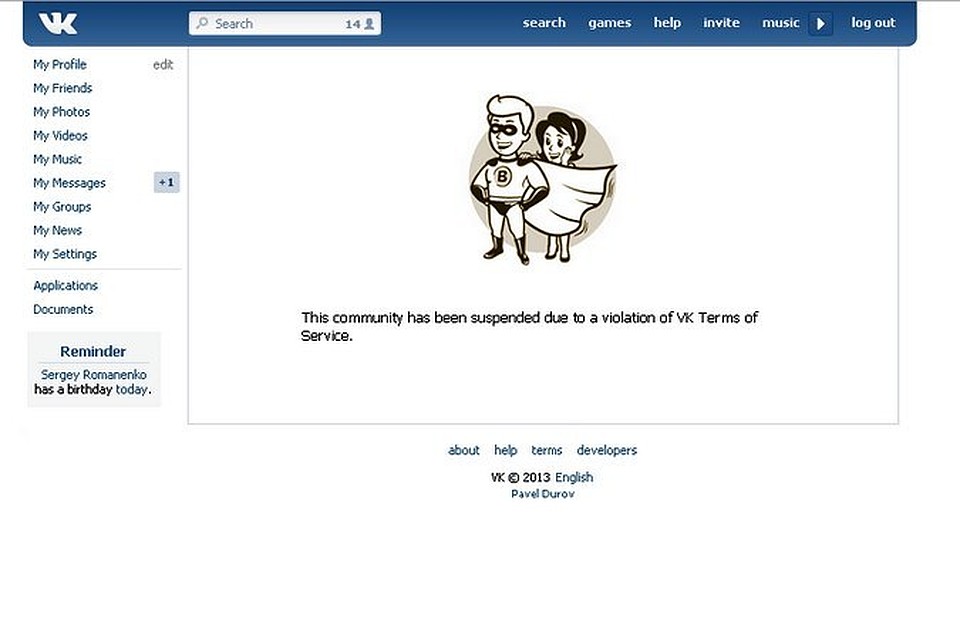Viewport: 960px width, 632px height.
Task: Open the games header menu item
Action: point(609,23)
